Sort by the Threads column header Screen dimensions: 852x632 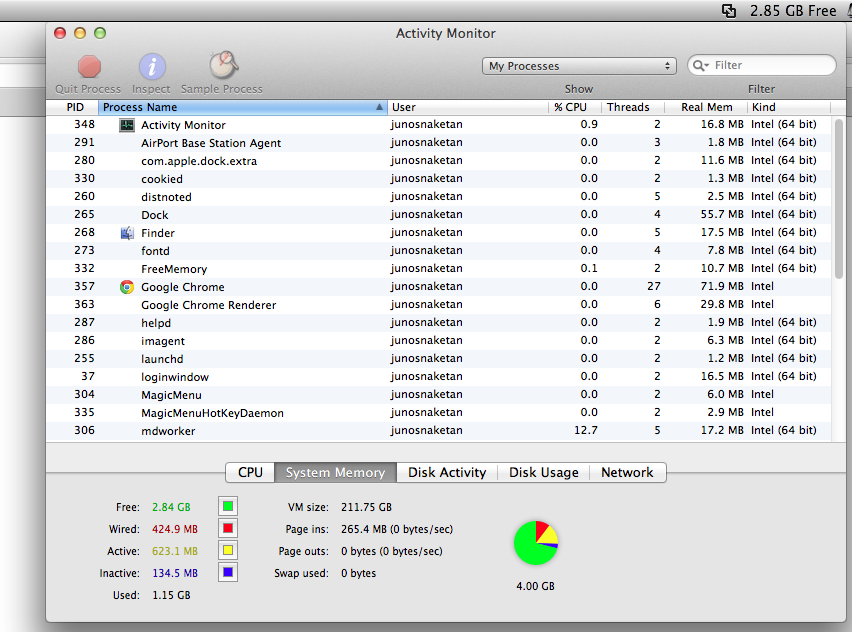coord(632,107)
